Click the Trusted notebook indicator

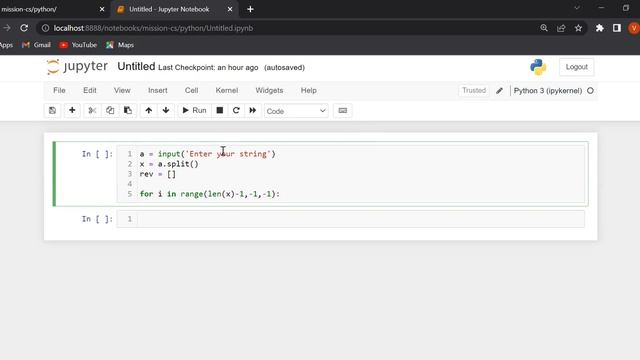474,91
